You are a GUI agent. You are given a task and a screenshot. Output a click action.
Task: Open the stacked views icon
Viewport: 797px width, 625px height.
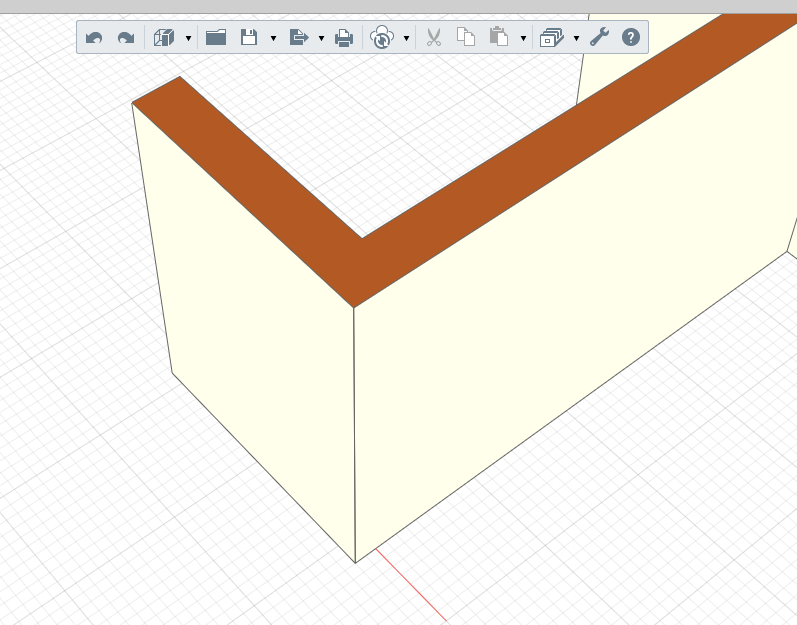552,38
